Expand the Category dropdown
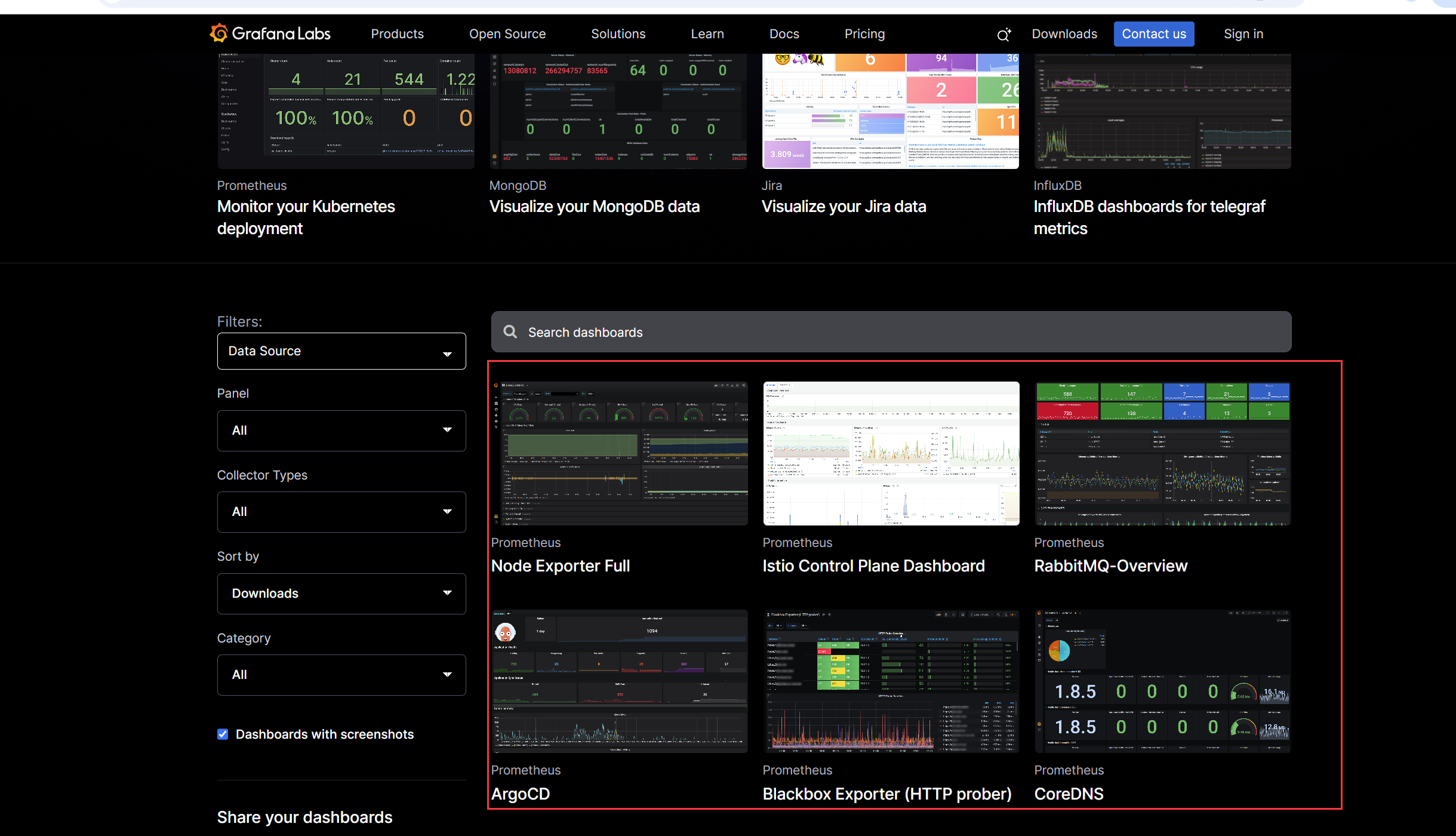1456x836 pixels. (x=341, y=675)
